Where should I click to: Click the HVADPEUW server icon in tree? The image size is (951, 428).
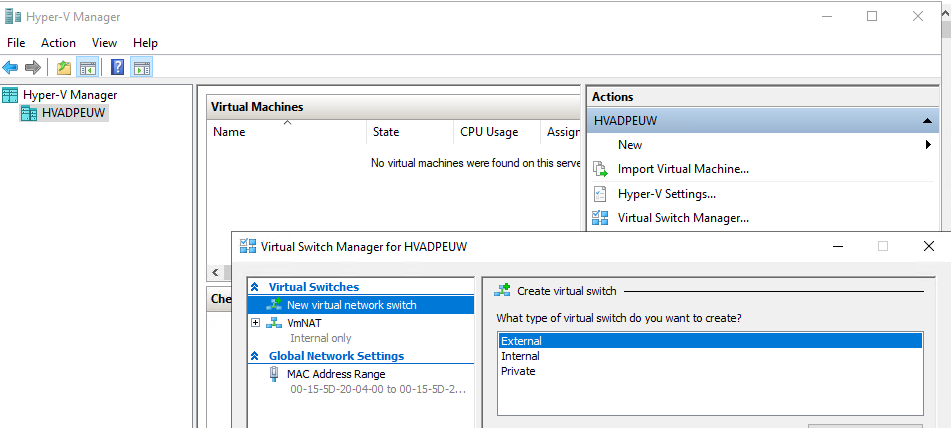click(29, 113)
